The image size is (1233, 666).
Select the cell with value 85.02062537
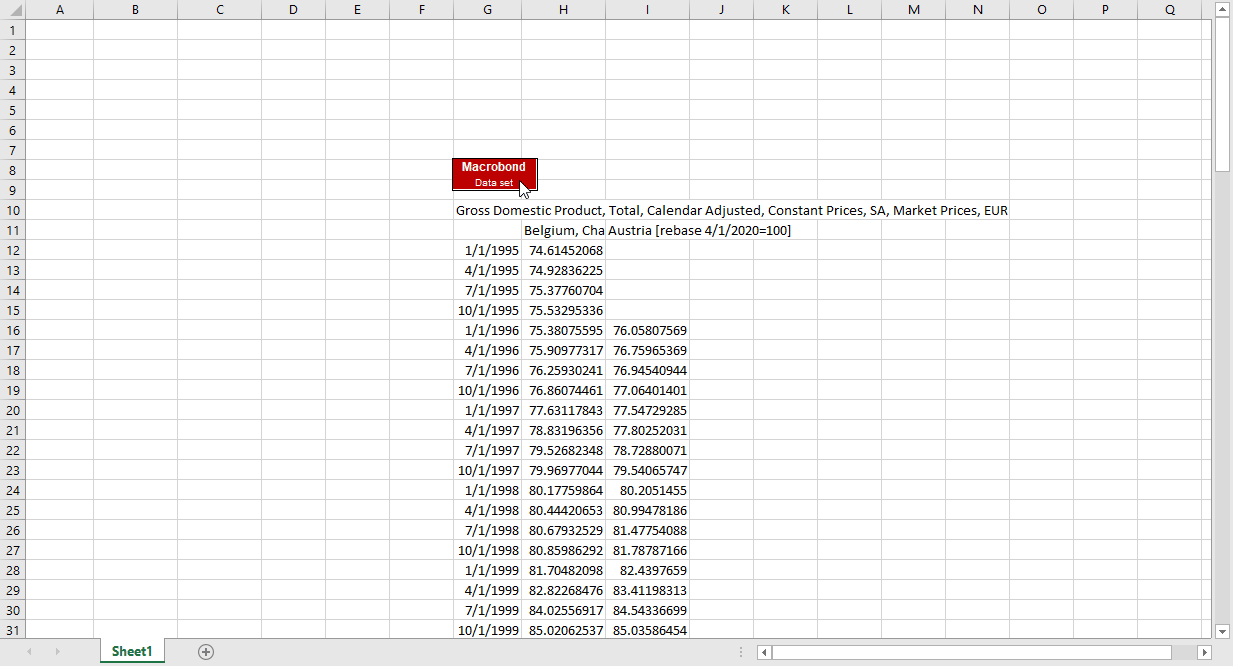coord(563,630)
